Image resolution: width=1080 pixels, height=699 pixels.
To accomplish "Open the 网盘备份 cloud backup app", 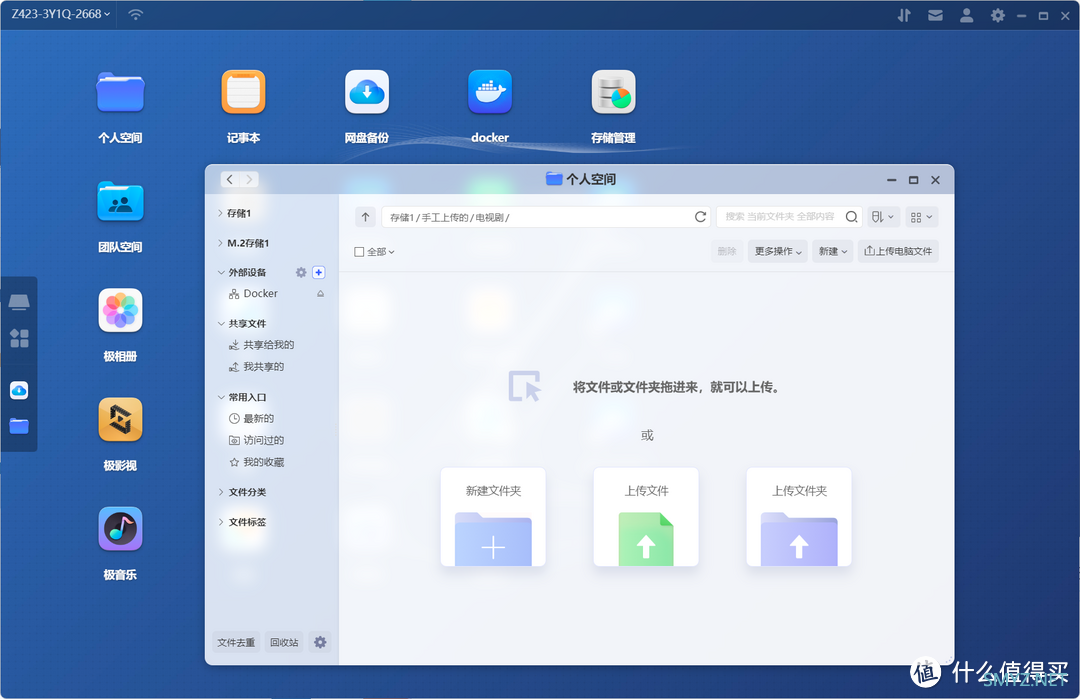I will pos(366,92).
